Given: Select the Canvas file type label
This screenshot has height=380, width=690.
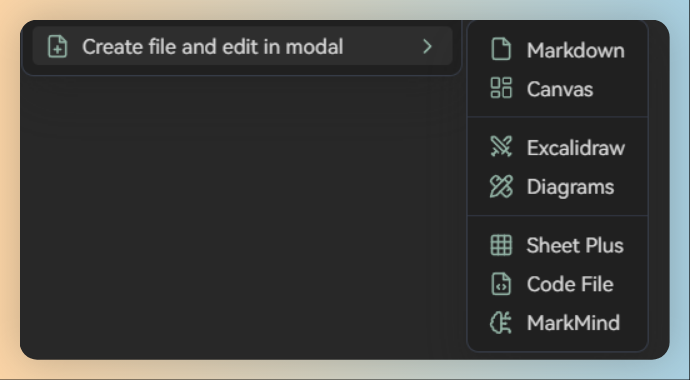Looking at the screenshot, I should 560,89.
